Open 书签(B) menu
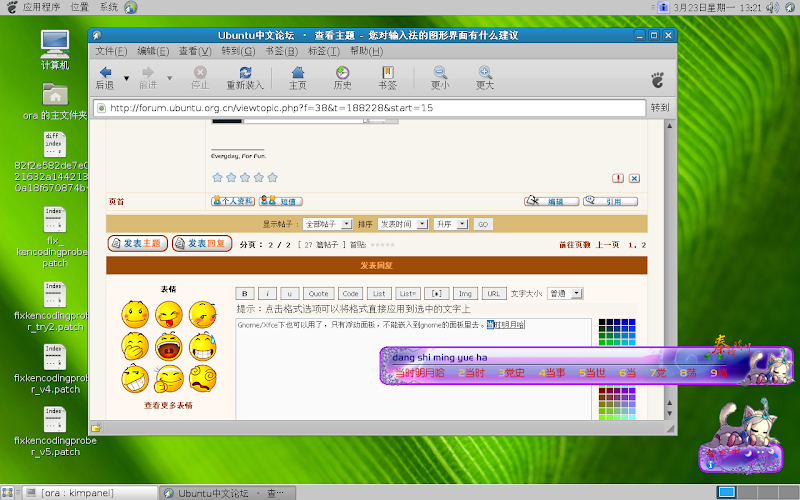This screenshot has width=800, height=500. (282, 51)
